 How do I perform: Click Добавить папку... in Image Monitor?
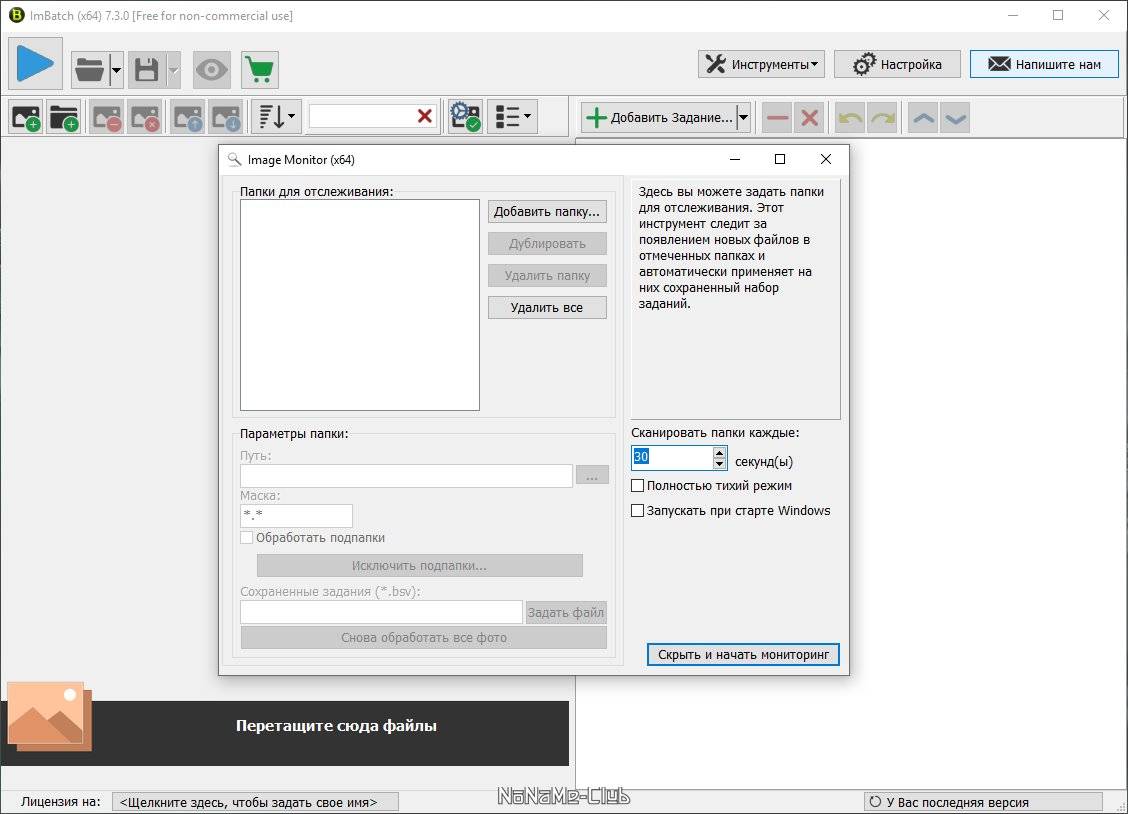(x=547, y=211)
